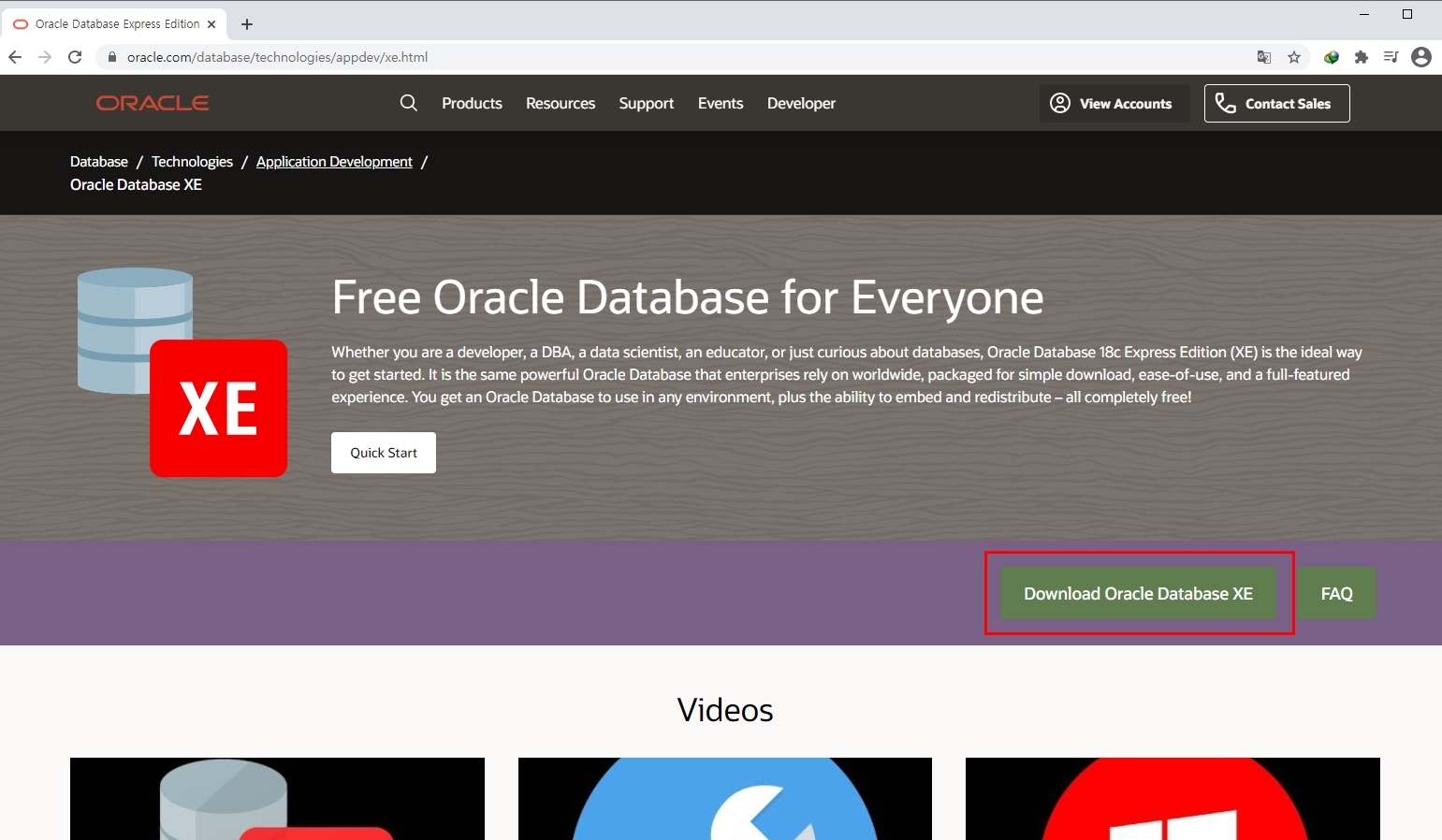Click the green globe extension icon
1442x840 pixels.
coord(1332,57)
